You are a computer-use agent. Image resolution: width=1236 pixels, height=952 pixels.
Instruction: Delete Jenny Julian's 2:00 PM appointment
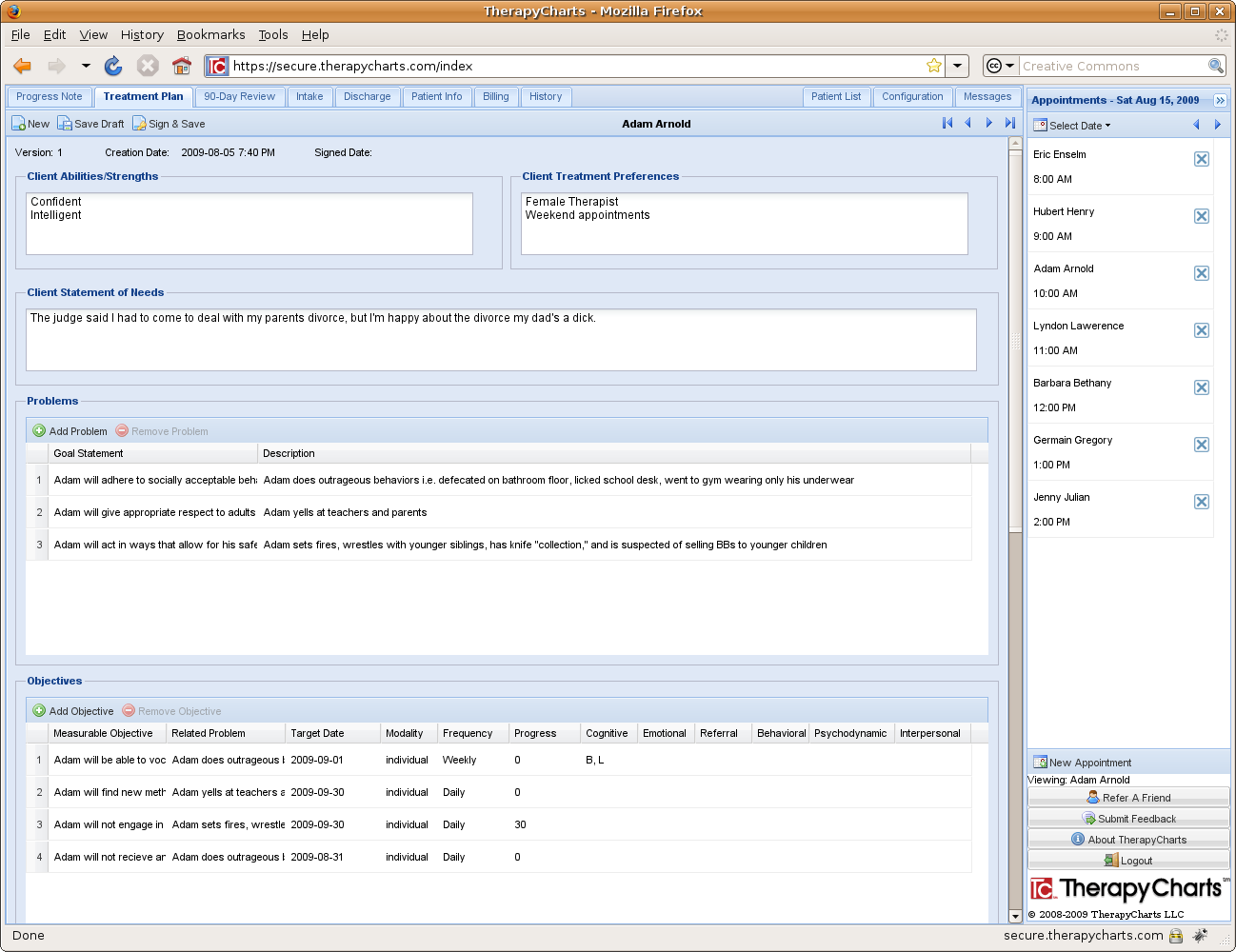click(1202, 502)
